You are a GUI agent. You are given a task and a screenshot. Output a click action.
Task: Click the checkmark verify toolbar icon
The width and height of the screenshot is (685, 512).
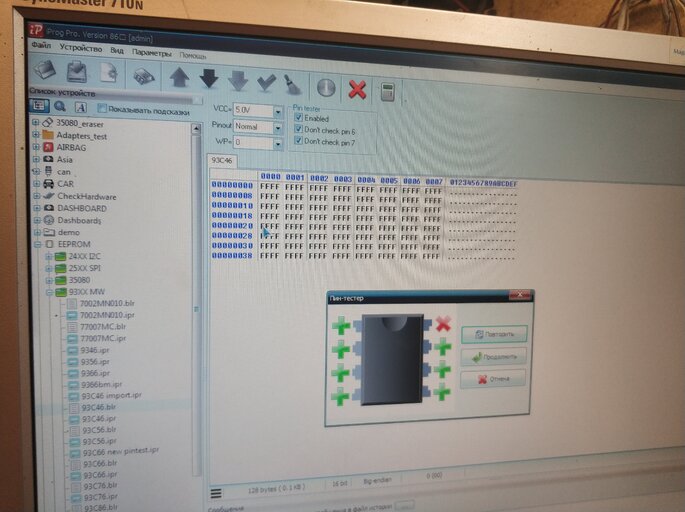[x=266, y=83]
